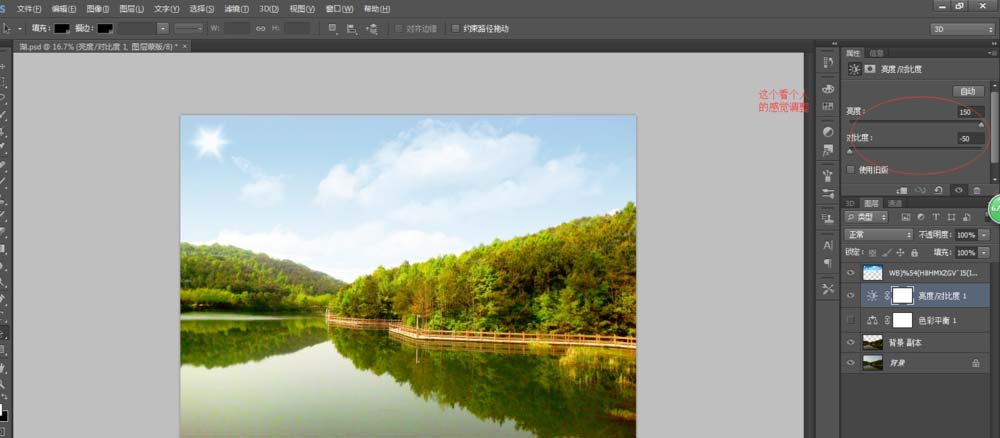Screen dimensions: 1000x438
Task: Click the 亮度 slider handle
Action: click(981, 124)
